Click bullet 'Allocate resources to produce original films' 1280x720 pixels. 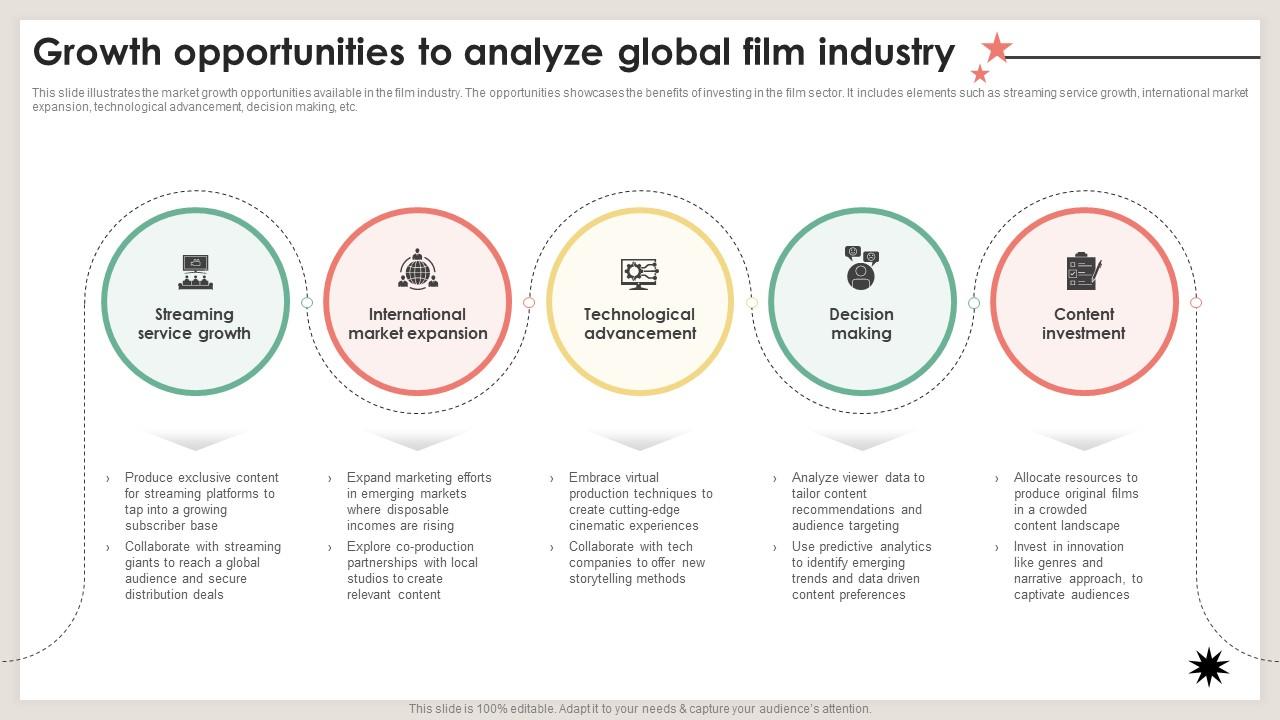click(x=1076, y=502)
